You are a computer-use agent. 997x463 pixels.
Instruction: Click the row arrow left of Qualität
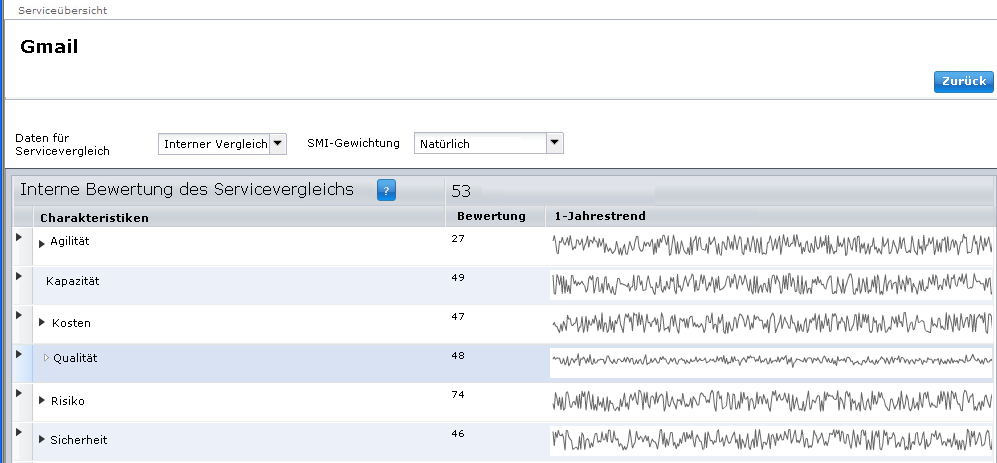pos(19,354)
